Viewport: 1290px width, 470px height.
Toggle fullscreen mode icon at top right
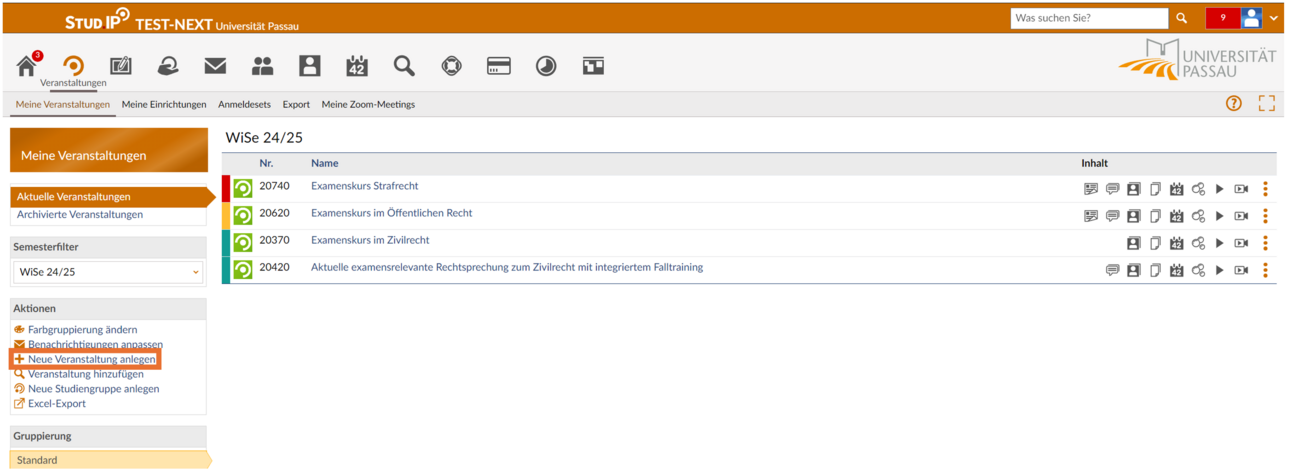(x=1267, y=103)
